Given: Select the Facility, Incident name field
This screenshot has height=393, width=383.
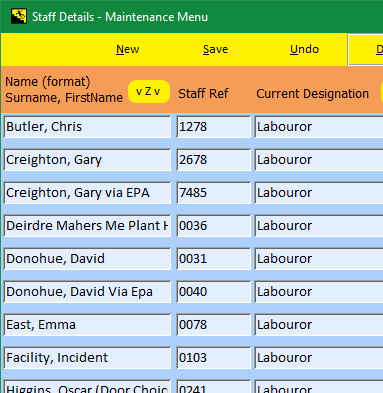Looking at the screenshot, I should (87, 358).
